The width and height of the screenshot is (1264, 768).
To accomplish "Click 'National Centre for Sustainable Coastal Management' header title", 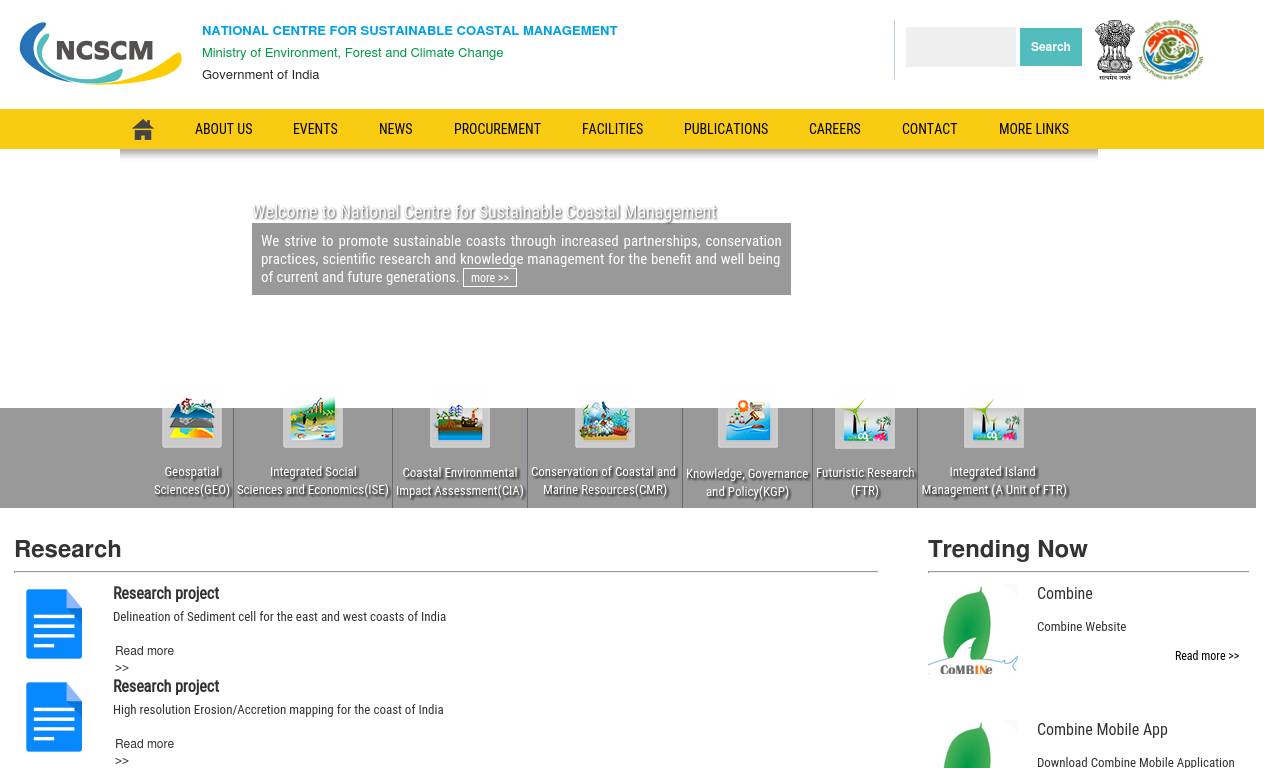I will (x=410, y=31).
